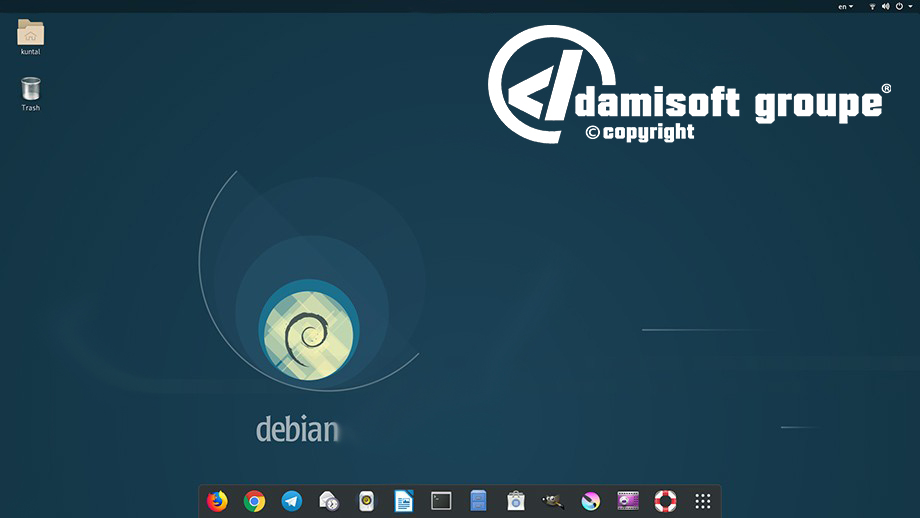Launch the Terminal application
Image resolution: width=920 pixels, height=518 pixels.
point(441,501)
